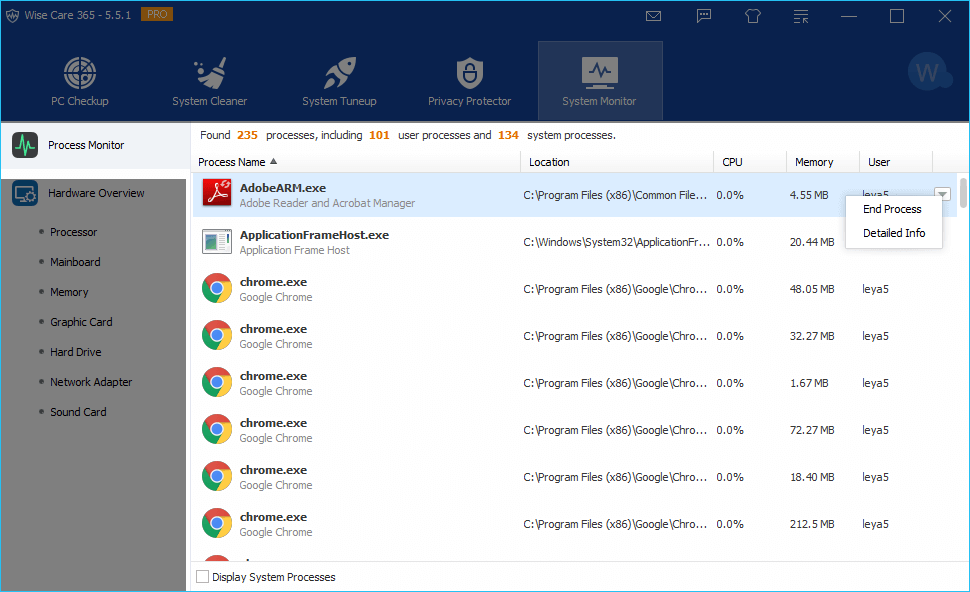Click the feedback chat bubble icon
The image size is (970, 592).
pyautogui.click(x=704, y=16)
